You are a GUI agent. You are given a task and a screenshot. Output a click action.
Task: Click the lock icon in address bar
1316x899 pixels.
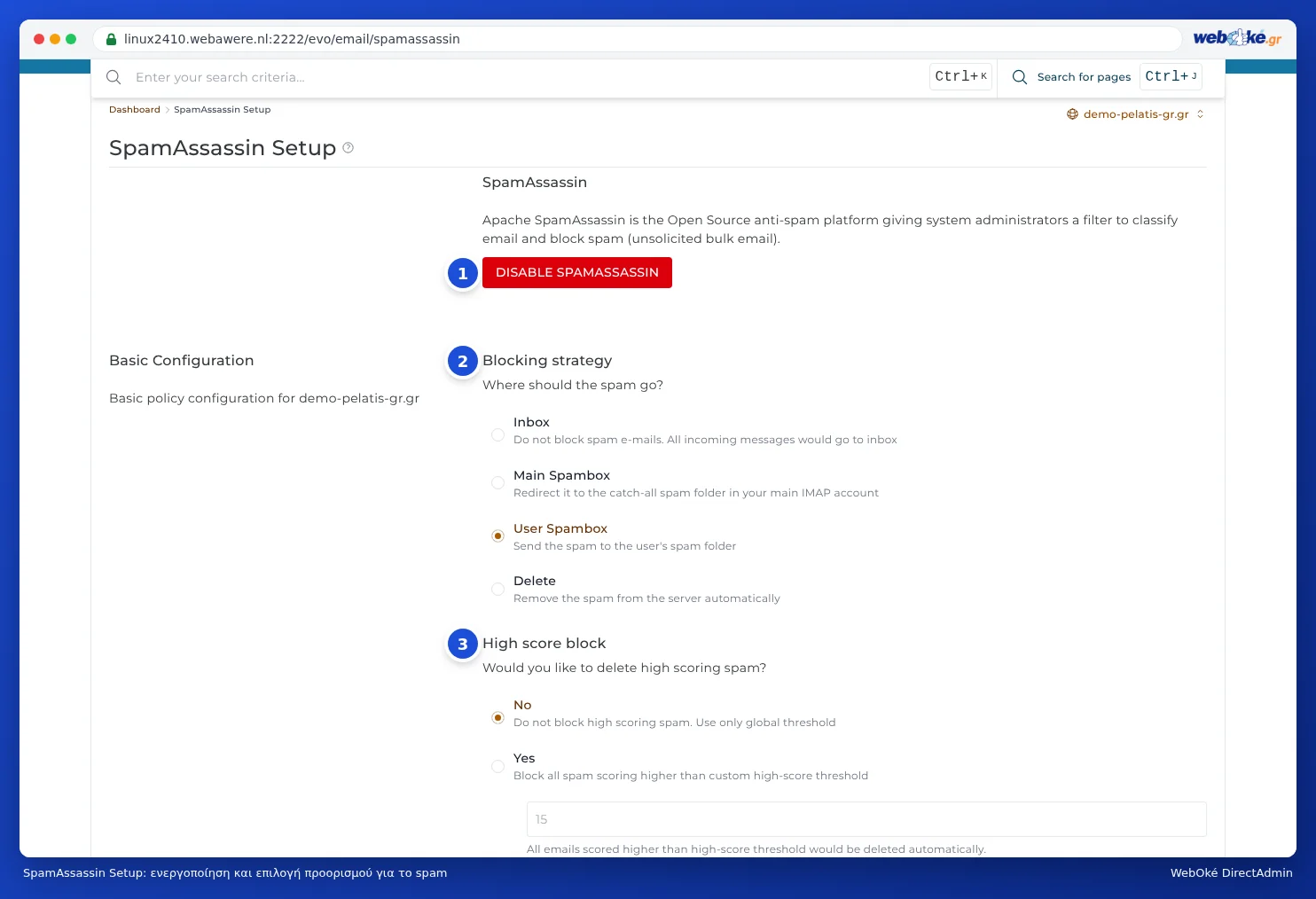pos(111,39)
